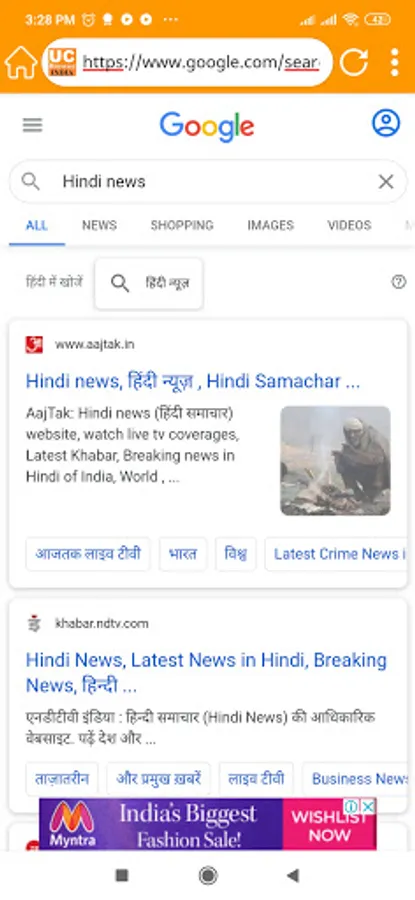Open the khabar.ndtv.com Hindi News result
Screen dimensions: 415x900
coord(207,673)
